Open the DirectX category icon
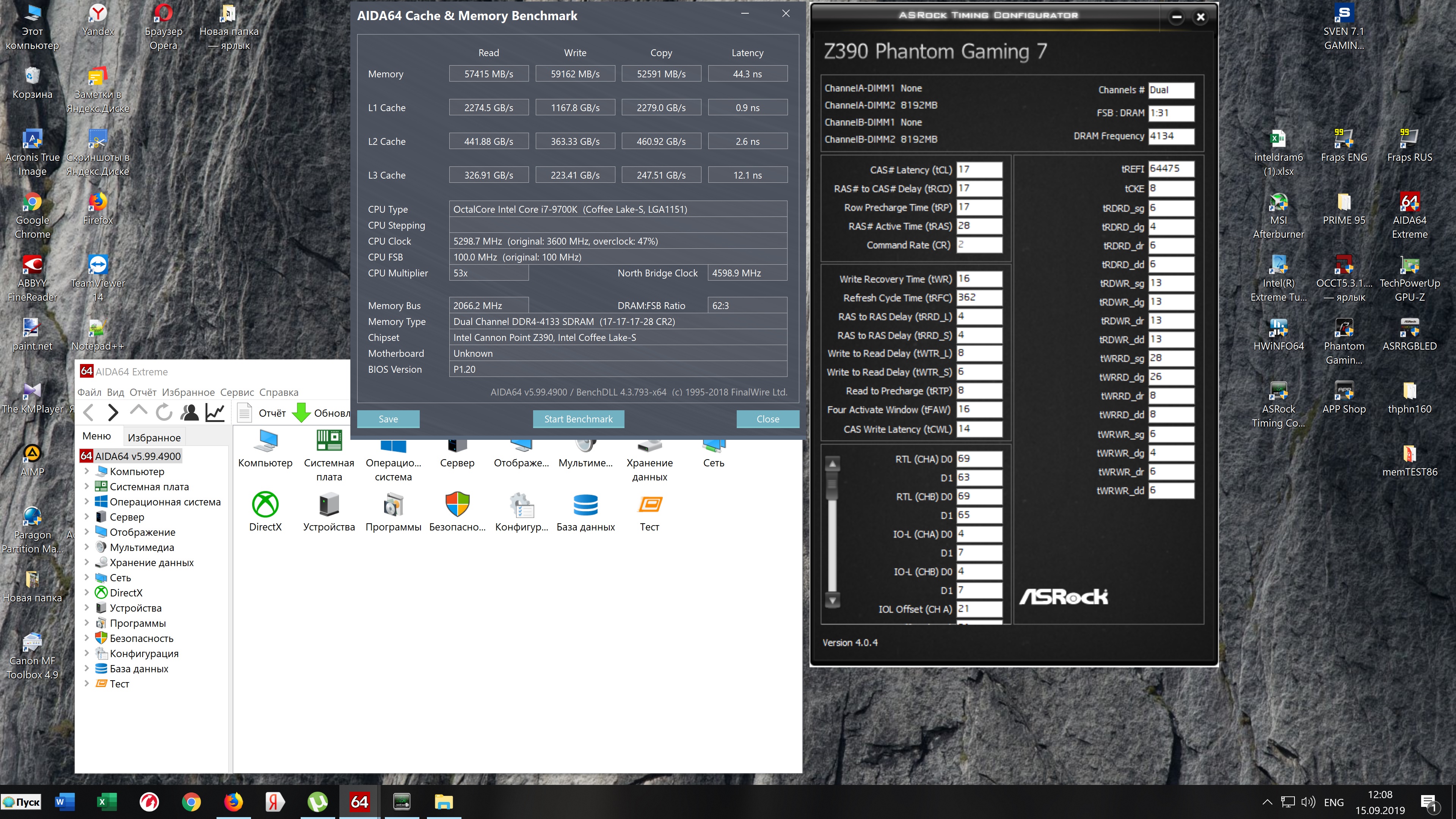 [x=265, y=505]
